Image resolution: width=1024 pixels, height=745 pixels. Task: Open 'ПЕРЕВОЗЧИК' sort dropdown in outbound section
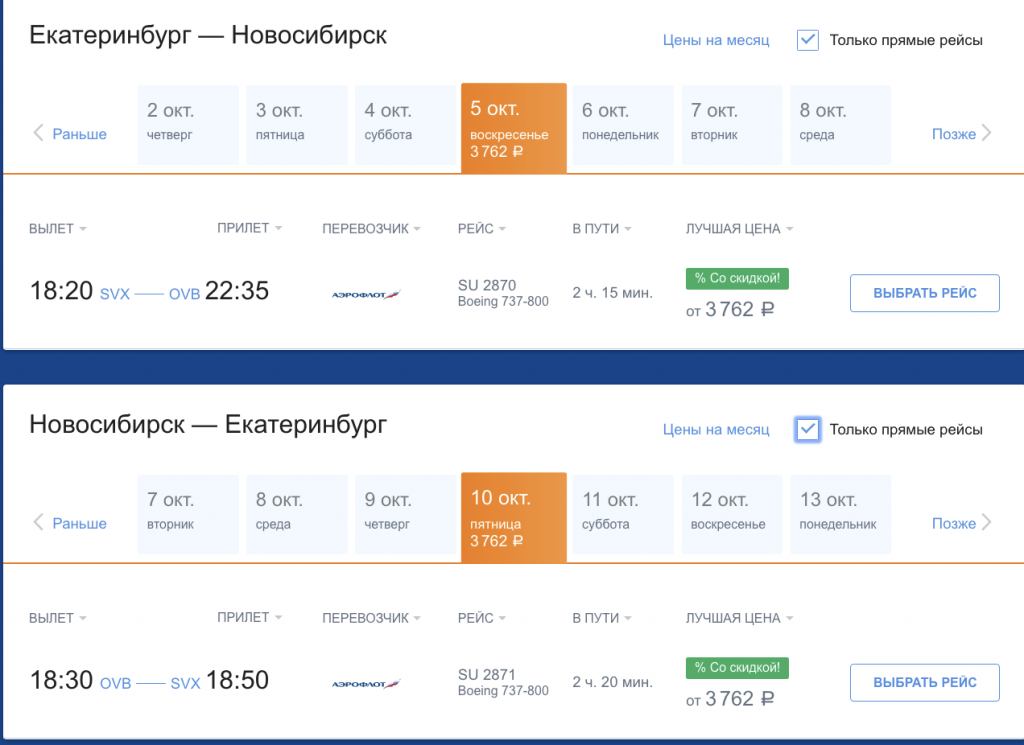[x=371, y=229]
